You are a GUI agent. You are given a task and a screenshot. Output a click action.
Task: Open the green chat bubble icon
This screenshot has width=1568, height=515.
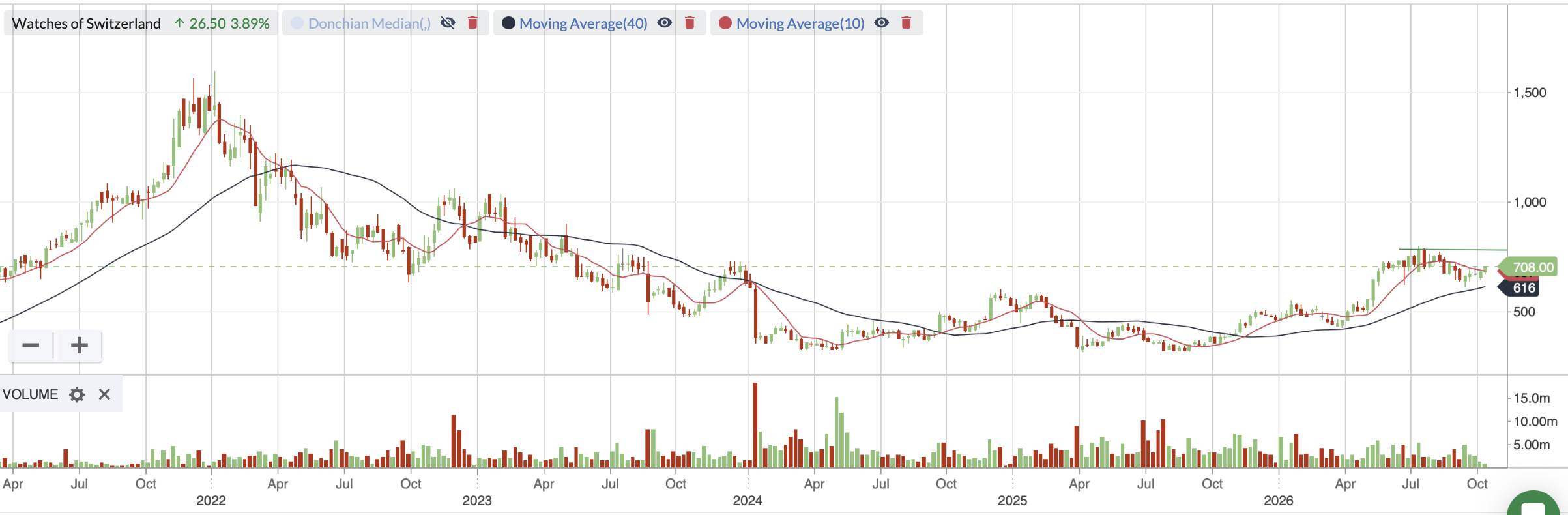(x=1537, y=505)
